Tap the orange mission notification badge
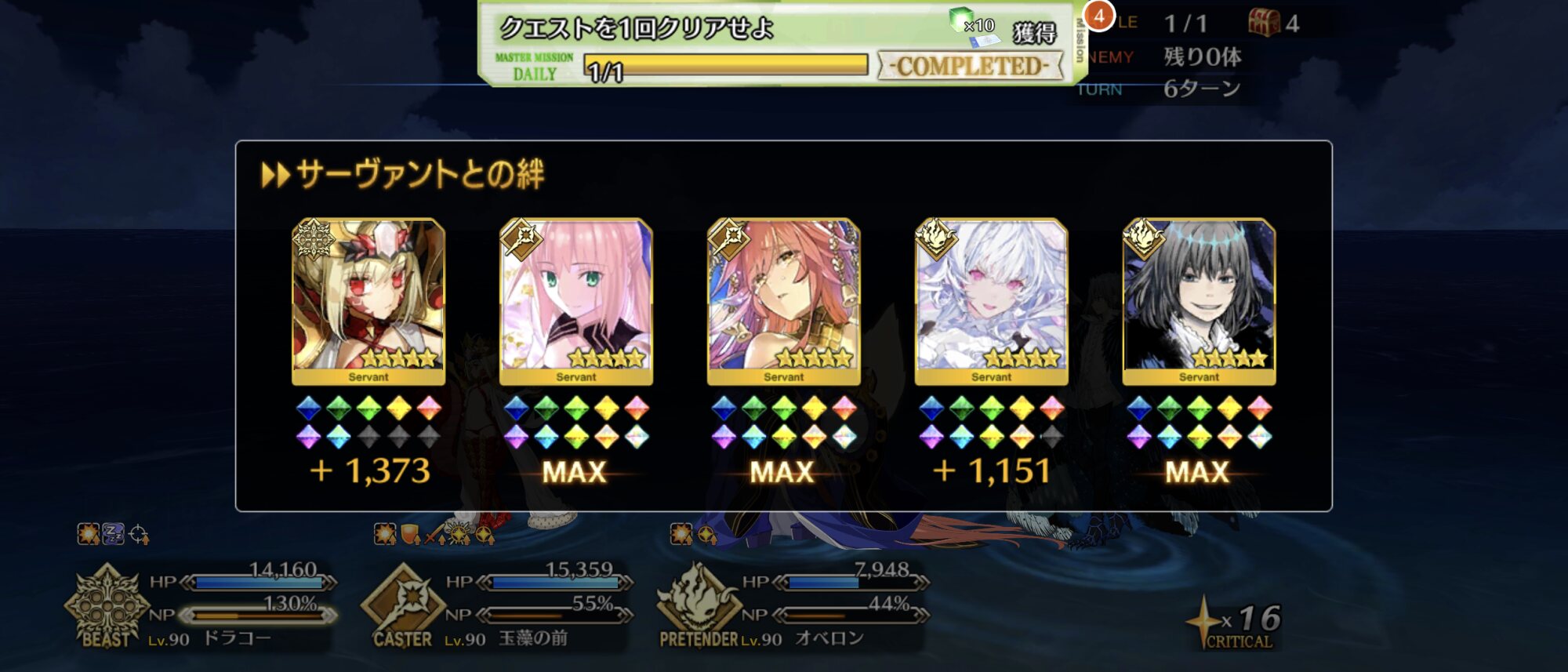Viewport: 1568px width, 672px height. 1099,16
